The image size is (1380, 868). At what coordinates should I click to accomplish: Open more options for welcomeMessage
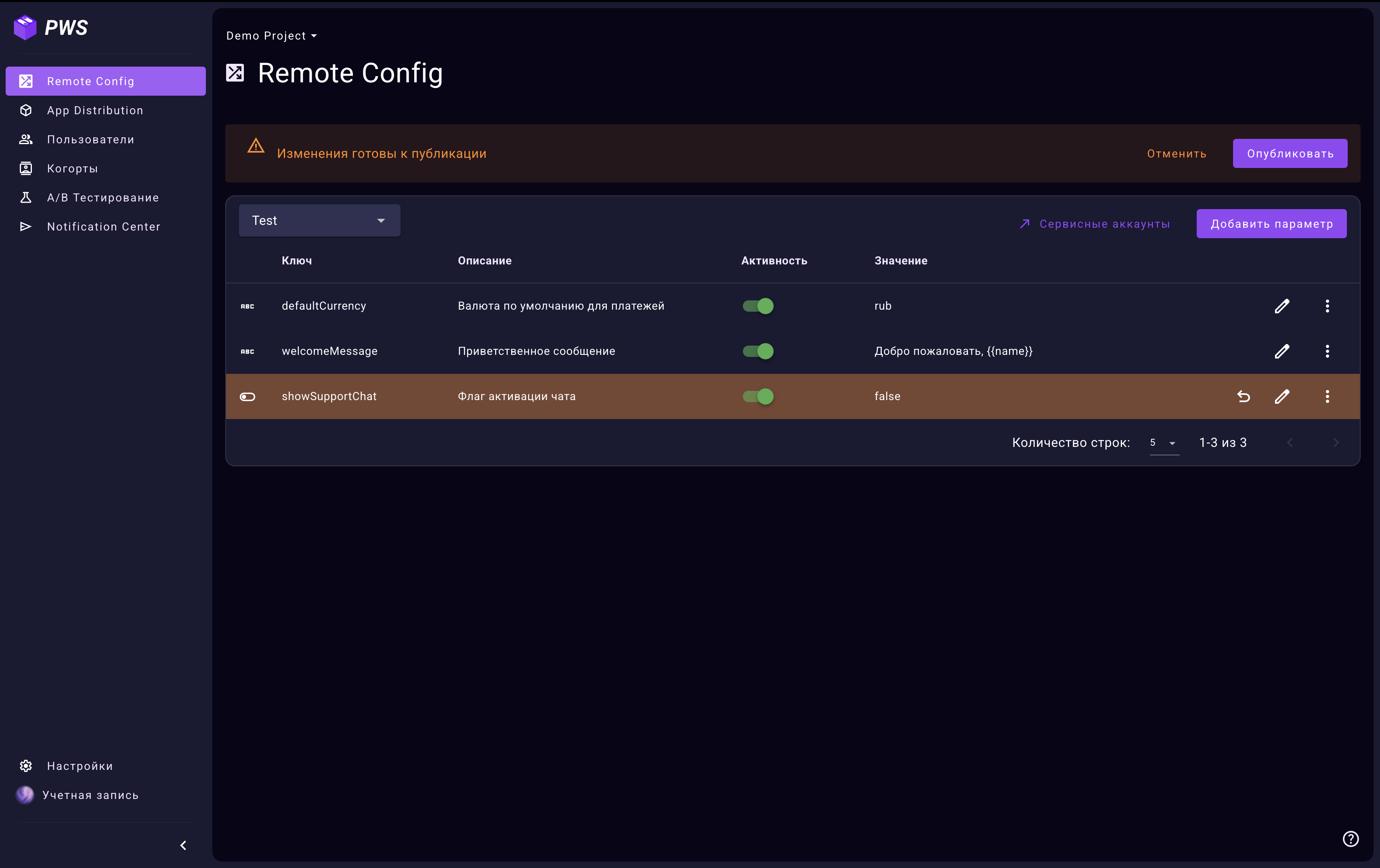1327,351
